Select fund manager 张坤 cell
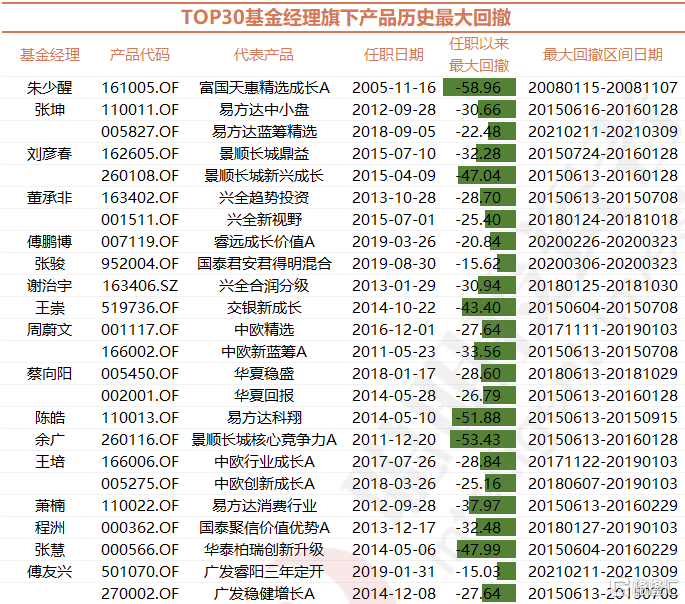 pyautogui.click(x=50, y=110)
